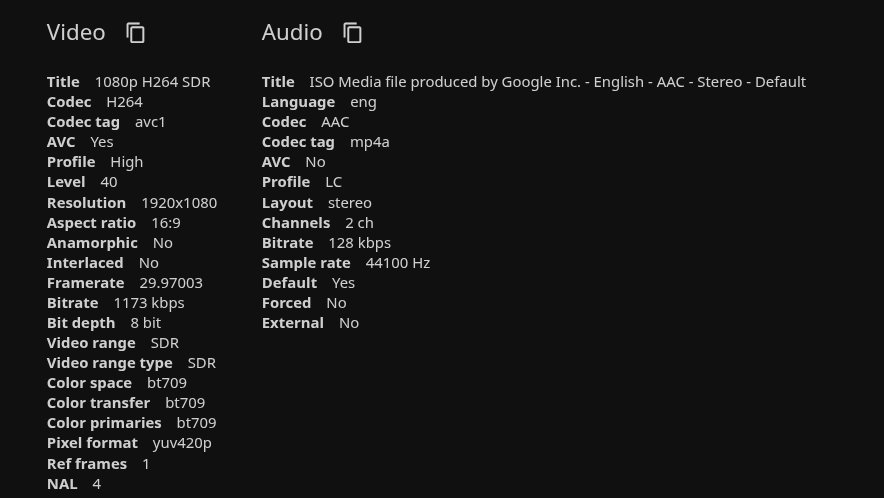This screenshot has height=498, width=884.
Task: Select the 8 bit depth value
Action: click(146, 323)
